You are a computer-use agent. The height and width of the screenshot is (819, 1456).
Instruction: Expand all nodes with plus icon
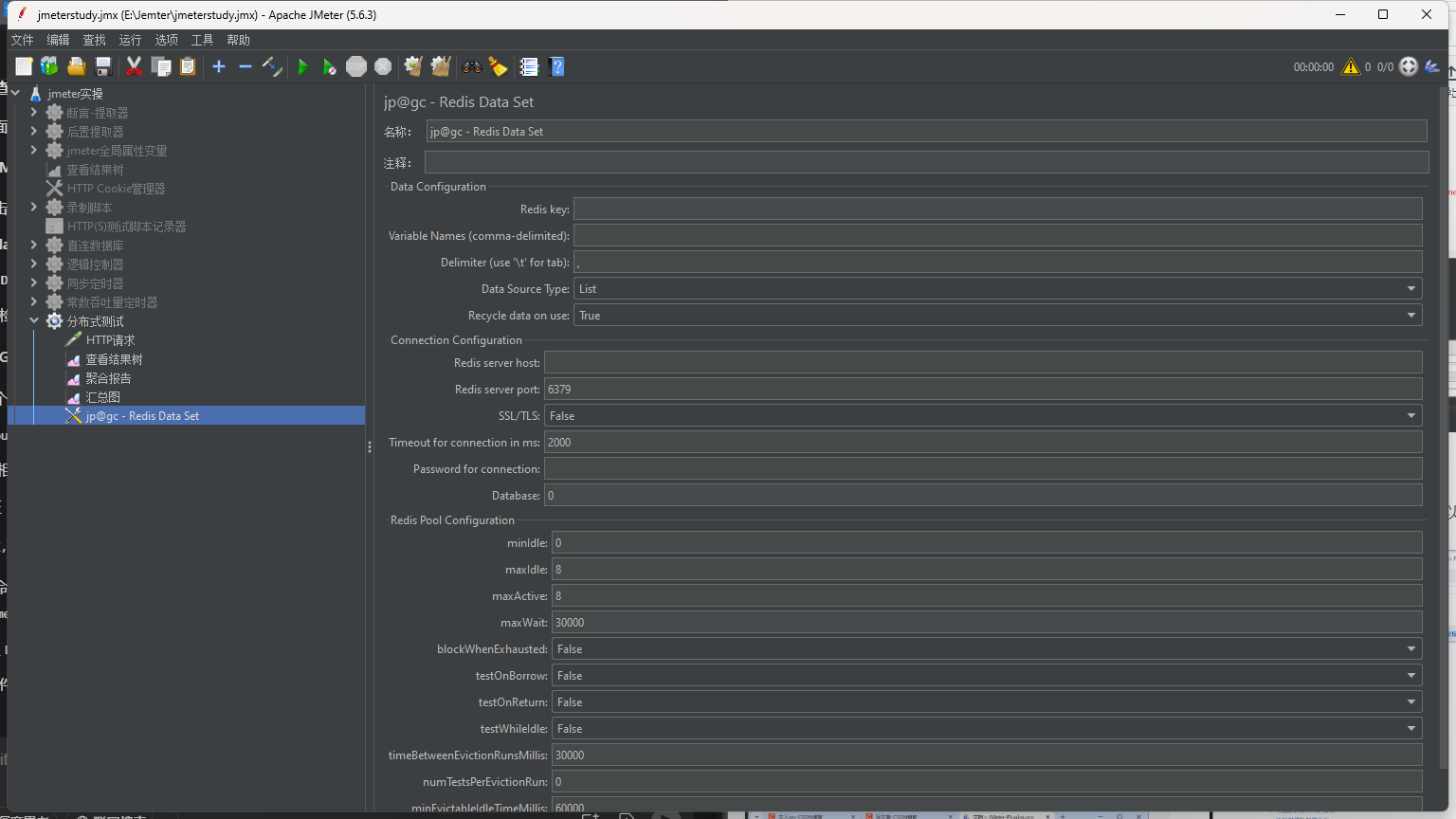coord(219,66)
